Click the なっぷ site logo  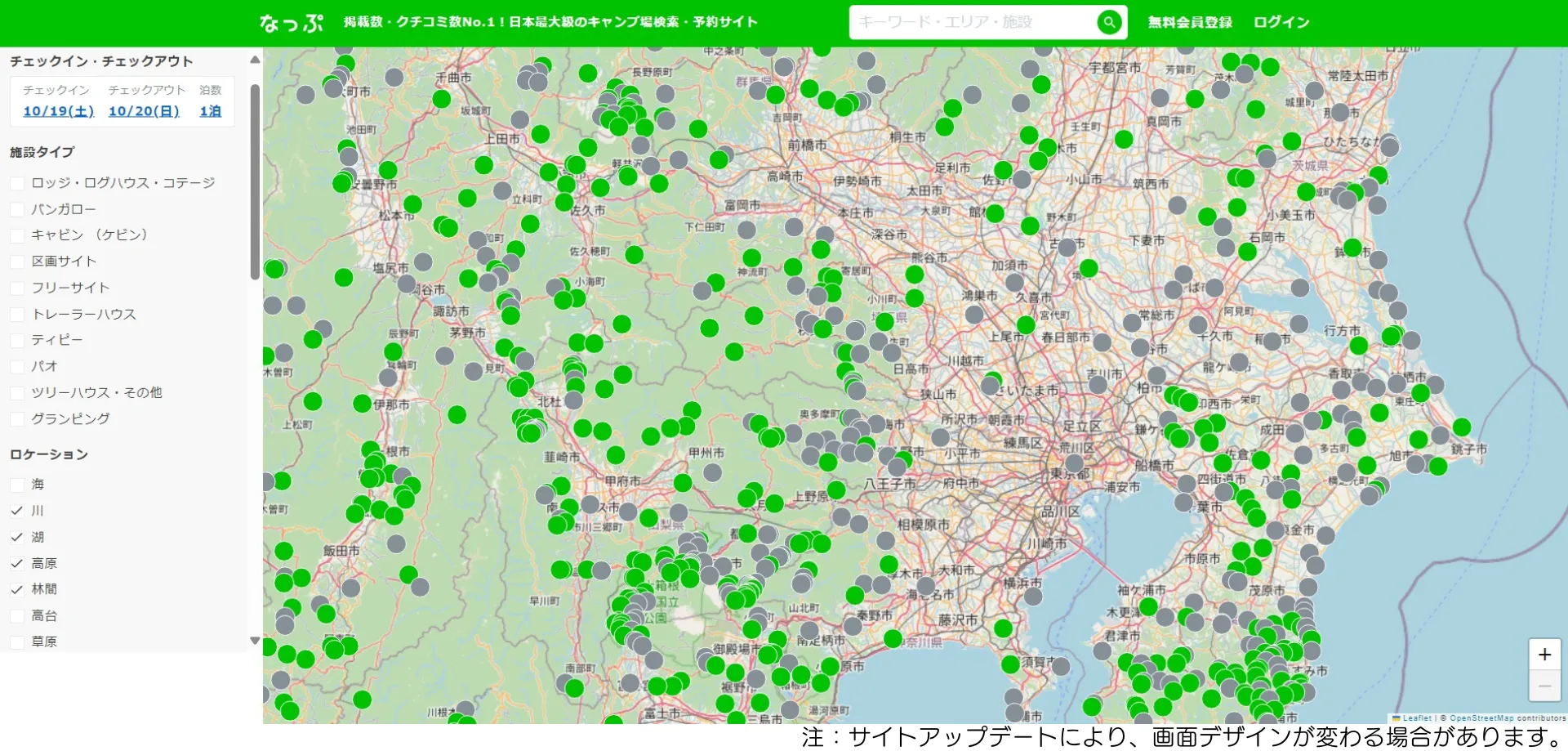click(291, 23)
